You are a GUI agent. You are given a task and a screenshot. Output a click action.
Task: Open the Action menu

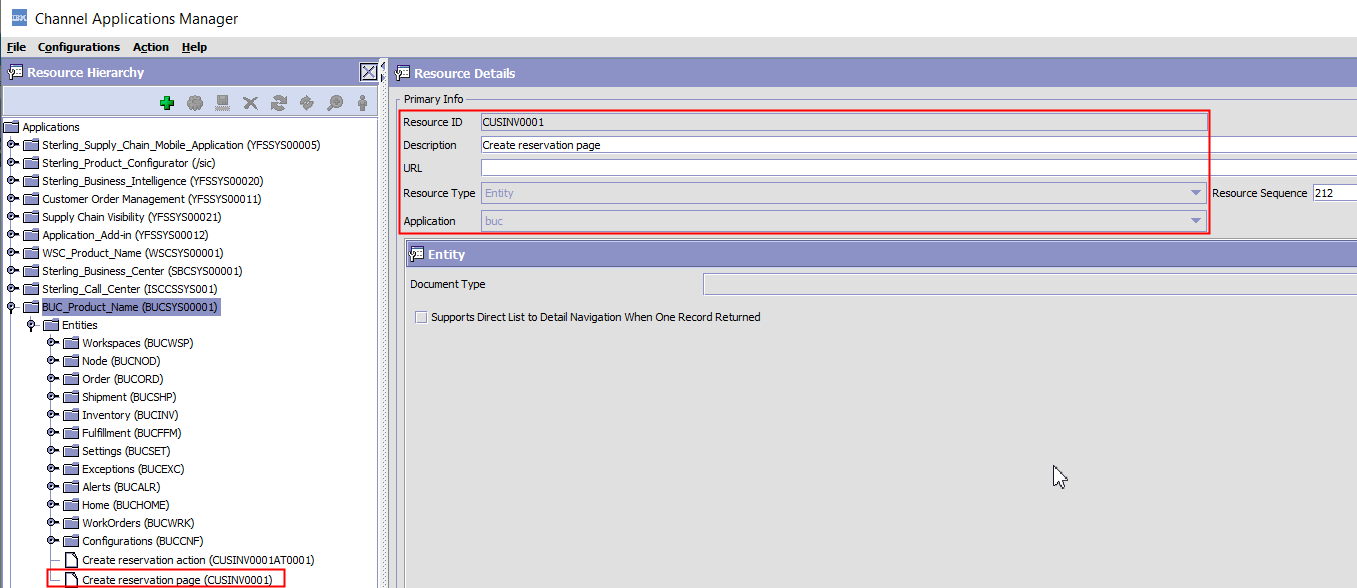(151, 47)
